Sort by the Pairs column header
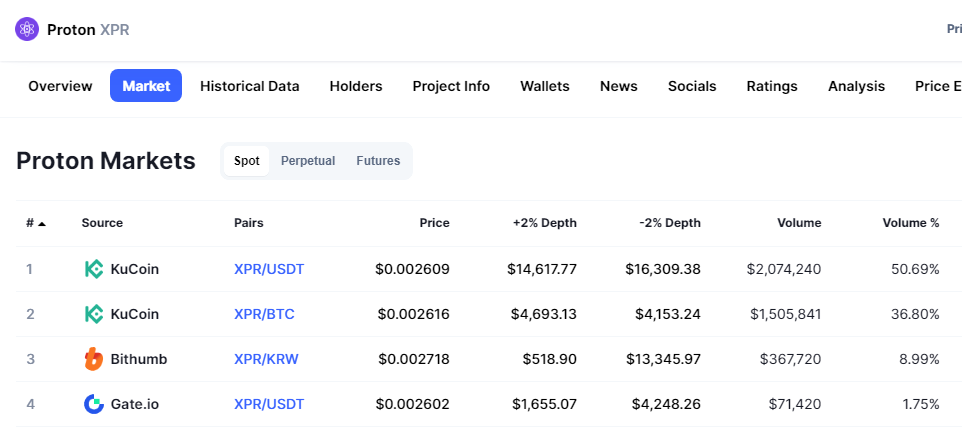Screen dimensions: 962x431 click(248, 223)
